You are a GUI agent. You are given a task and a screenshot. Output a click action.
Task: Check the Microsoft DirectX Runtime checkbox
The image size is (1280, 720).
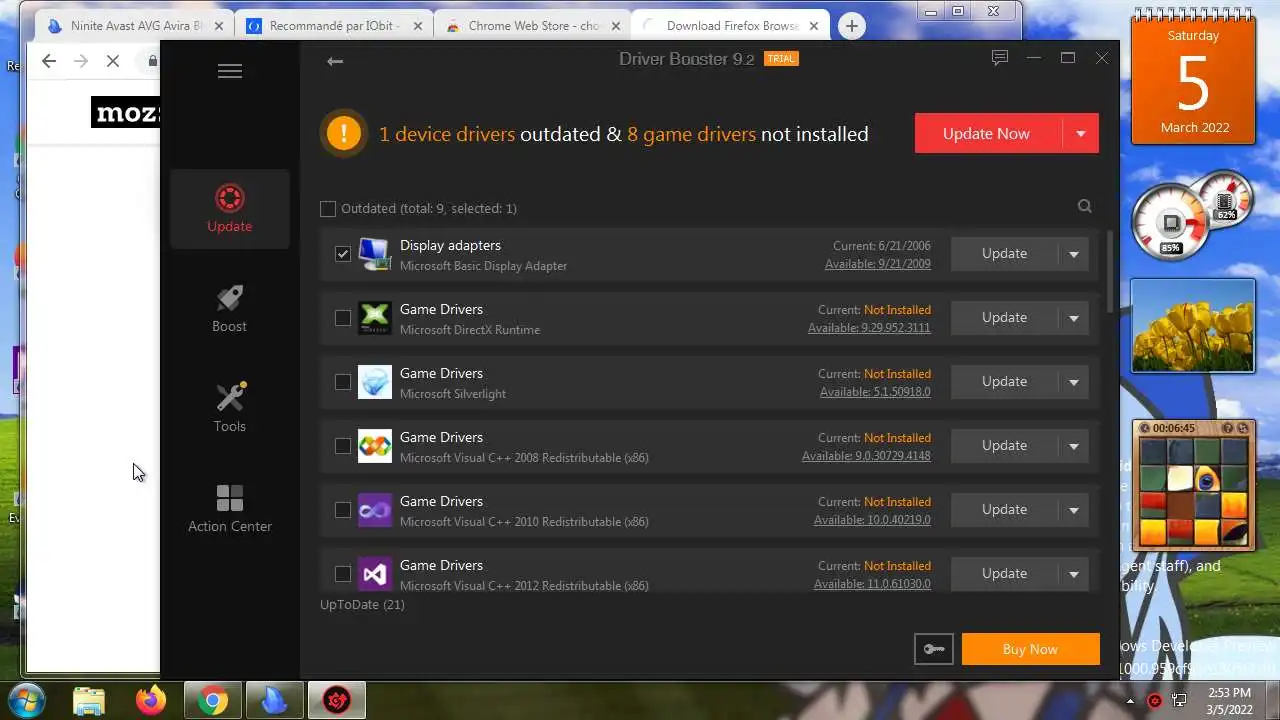[343, 318]
